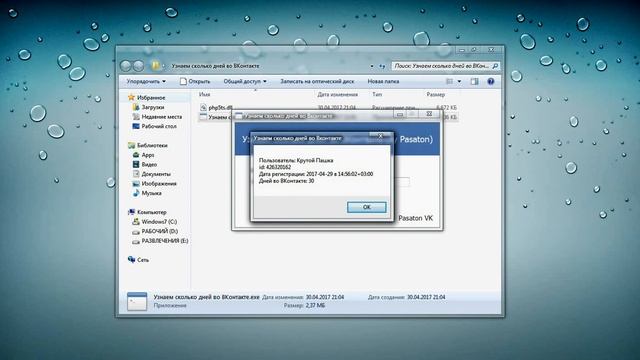Select Избранное in navigation pane
This screenshot has height=360, width=640.
(x=151, y=98)
